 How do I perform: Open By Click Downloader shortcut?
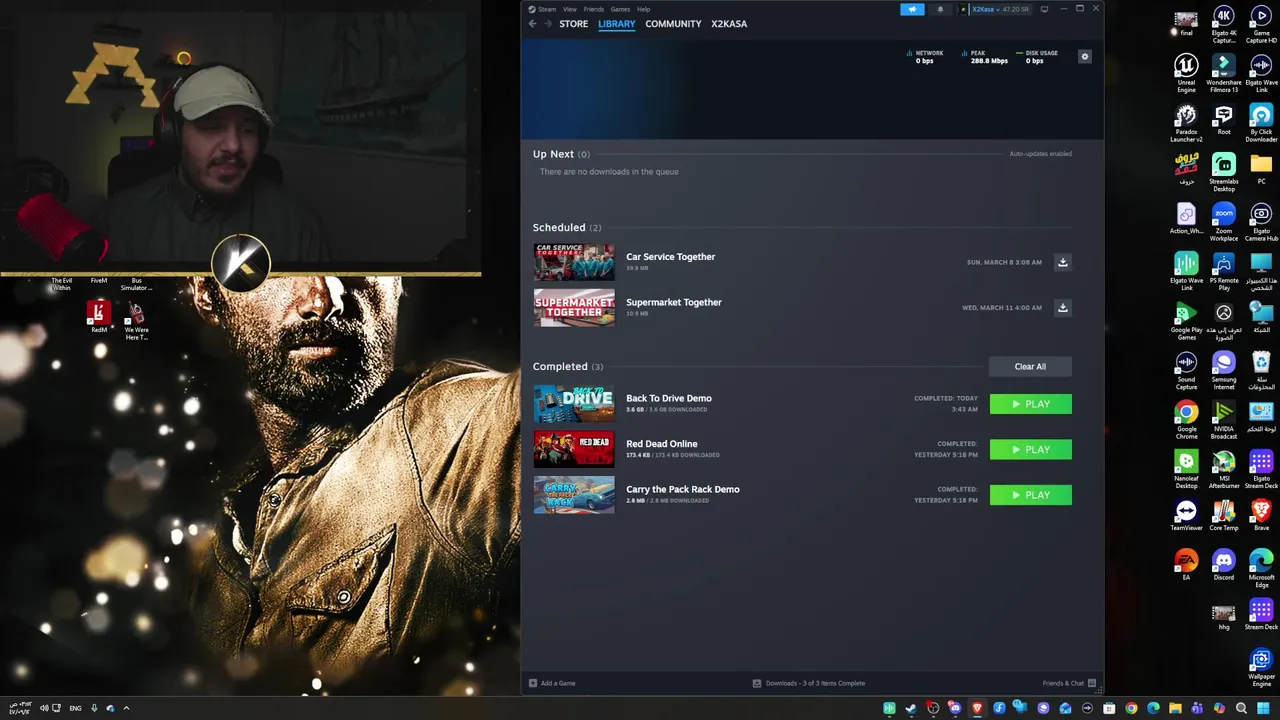1261,123
